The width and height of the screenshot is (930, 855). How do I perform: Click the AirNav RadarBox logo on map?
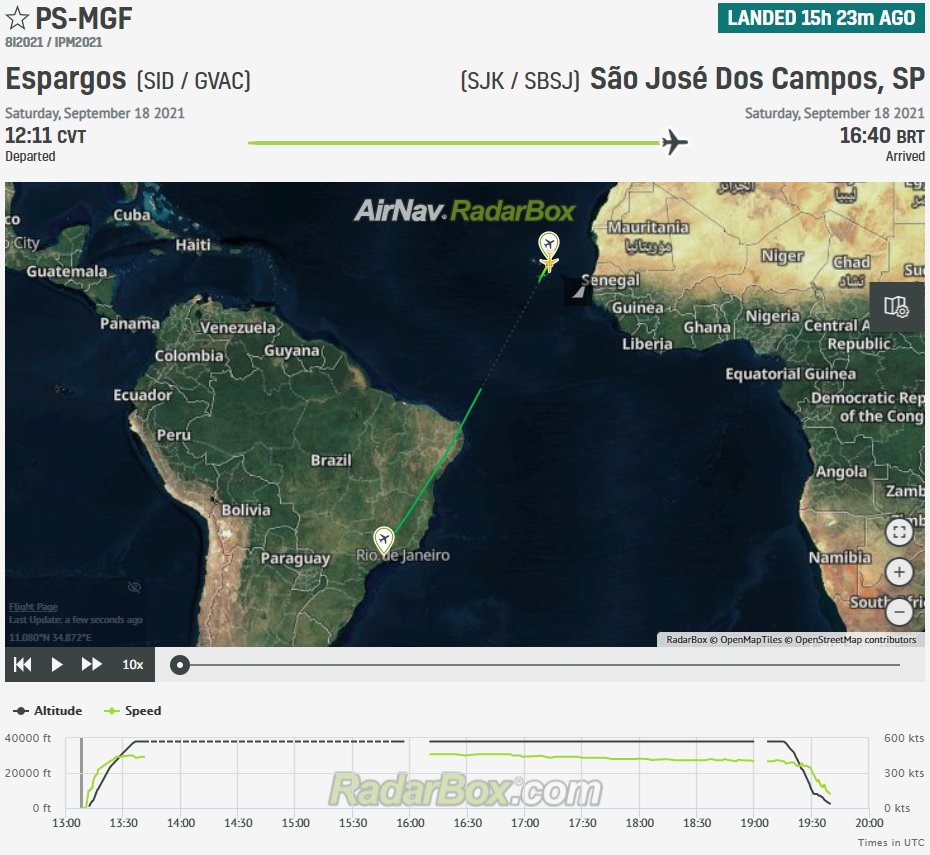click(464, 210)
